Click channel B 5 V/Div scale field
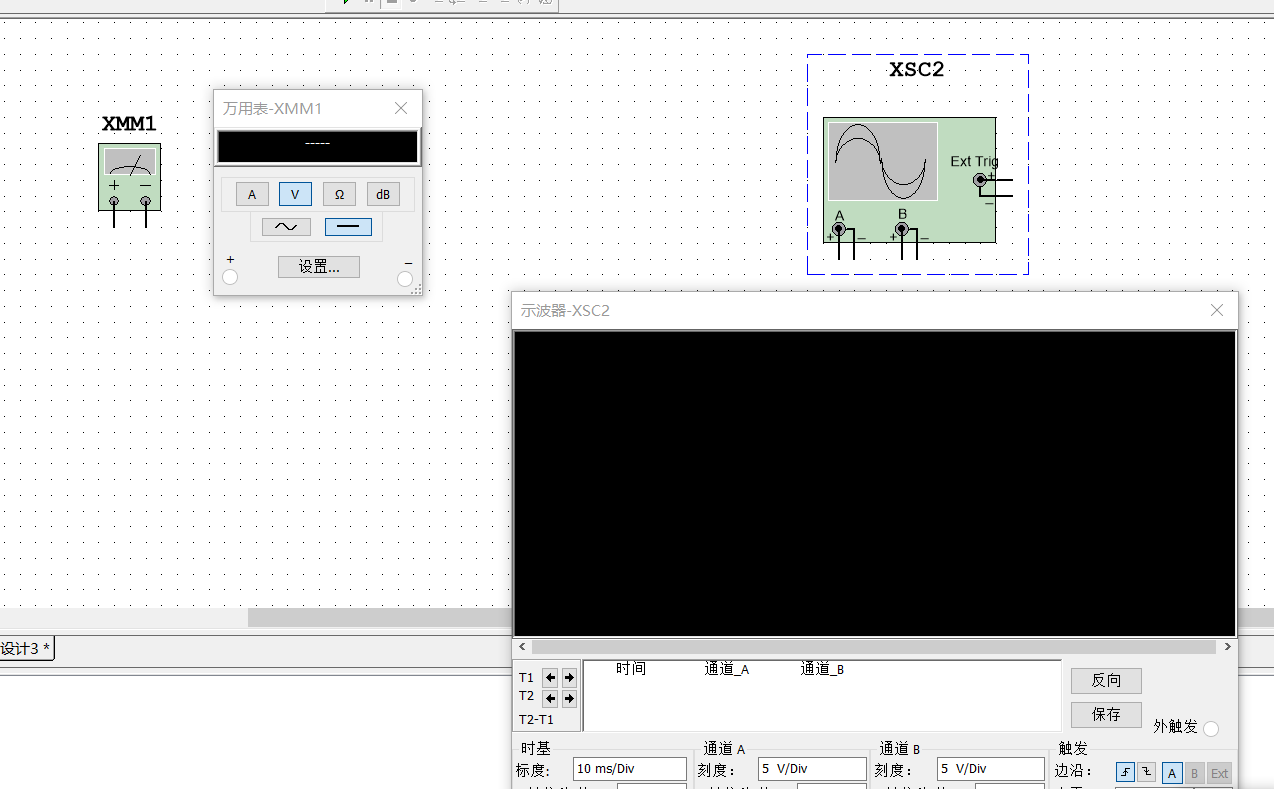 coord(991,769)
